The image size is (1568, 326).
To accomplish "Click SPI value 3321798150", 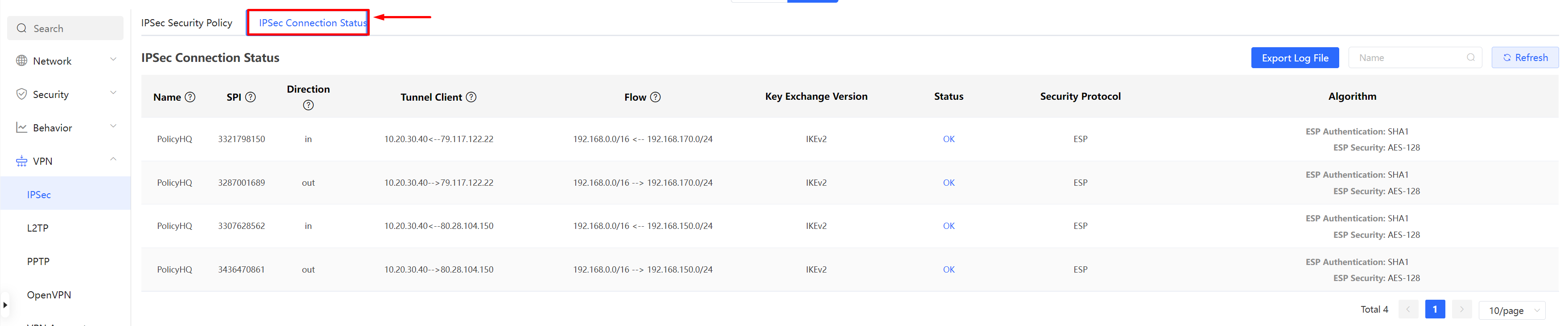I will point(242,139).
